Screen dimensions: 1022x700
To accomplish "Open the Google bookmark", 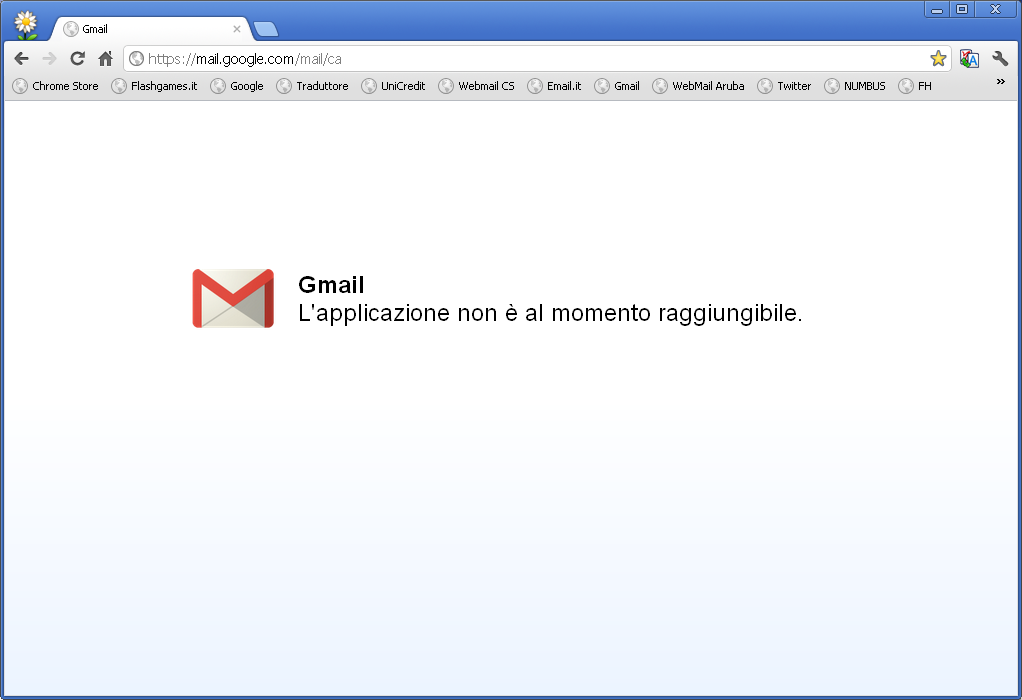I will coord(237,86).
